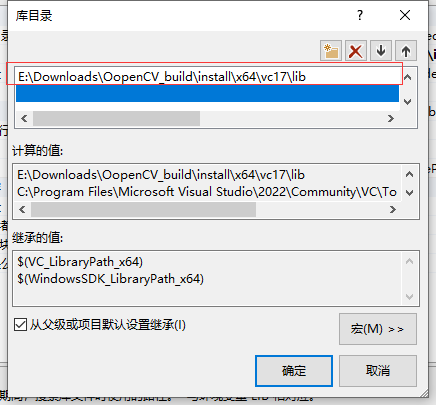Select the OopenCV_build lib path entry in the edit list
This screenshot has height=405, width=436.
point(207,77)
